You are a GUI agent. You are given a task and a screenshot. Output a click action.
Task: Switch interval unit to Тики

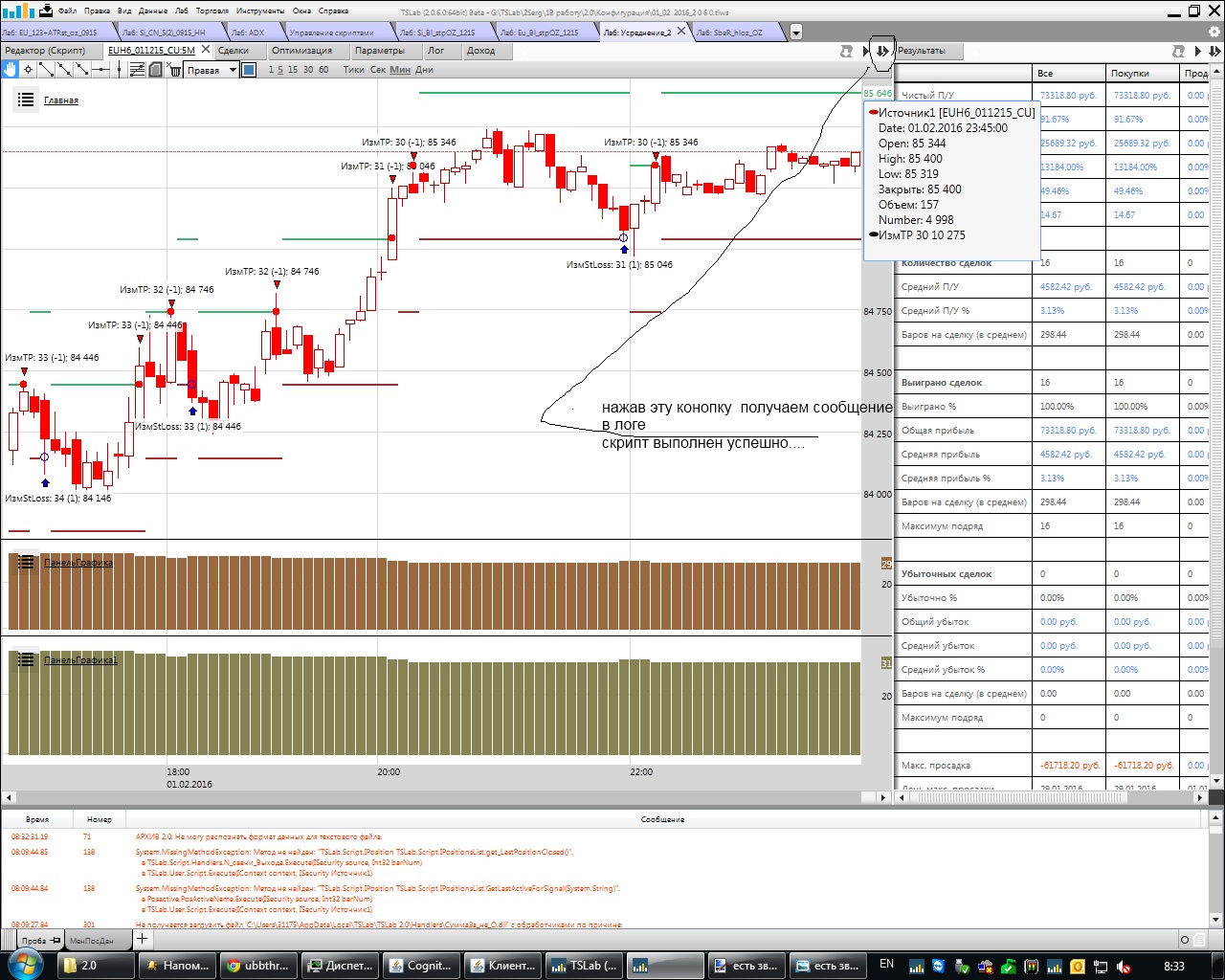[354, 70]
